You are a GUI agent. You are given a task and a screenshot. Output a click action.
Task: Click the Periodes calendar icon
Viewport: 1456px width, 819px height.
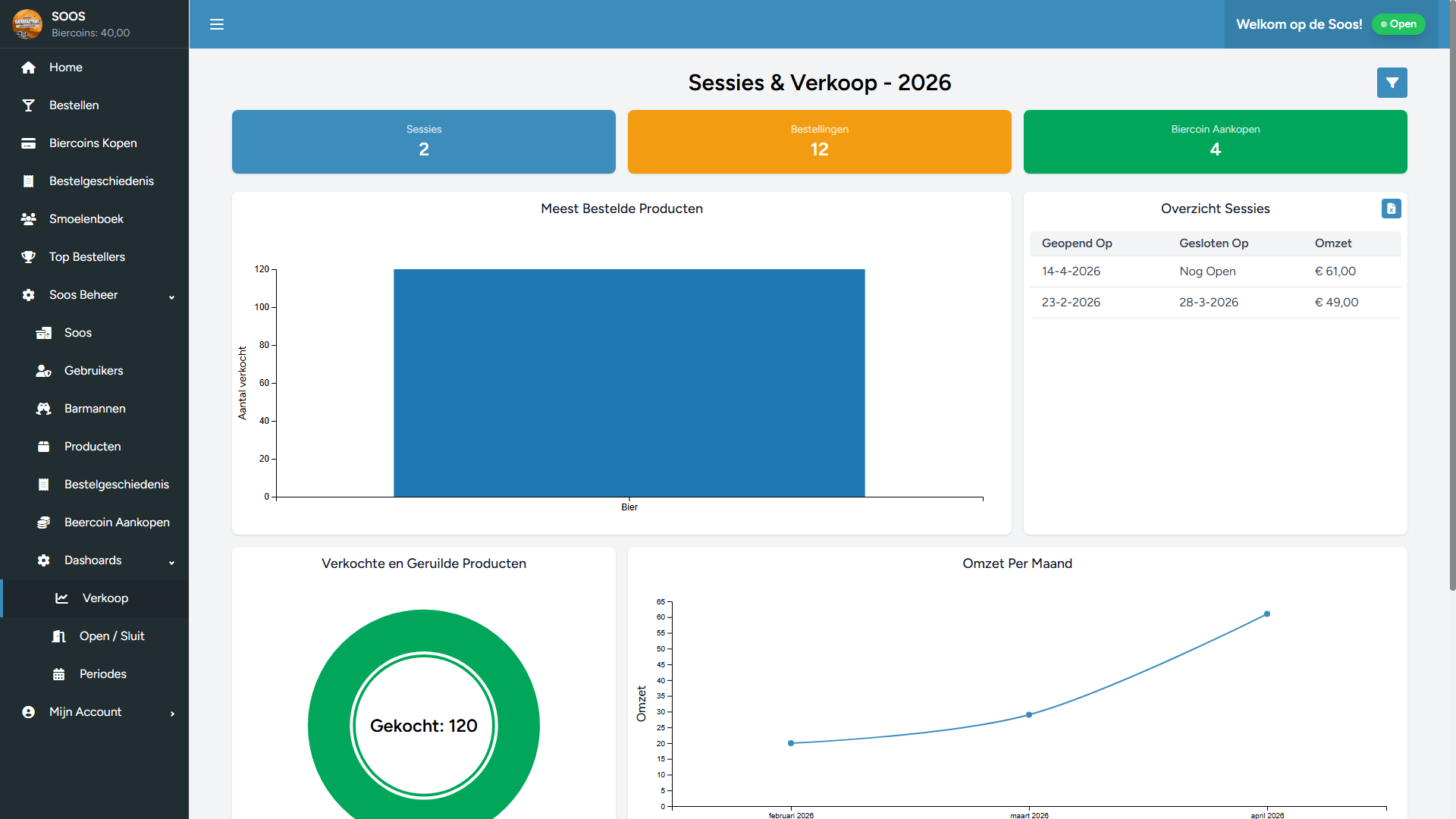(x=59, y=674)
